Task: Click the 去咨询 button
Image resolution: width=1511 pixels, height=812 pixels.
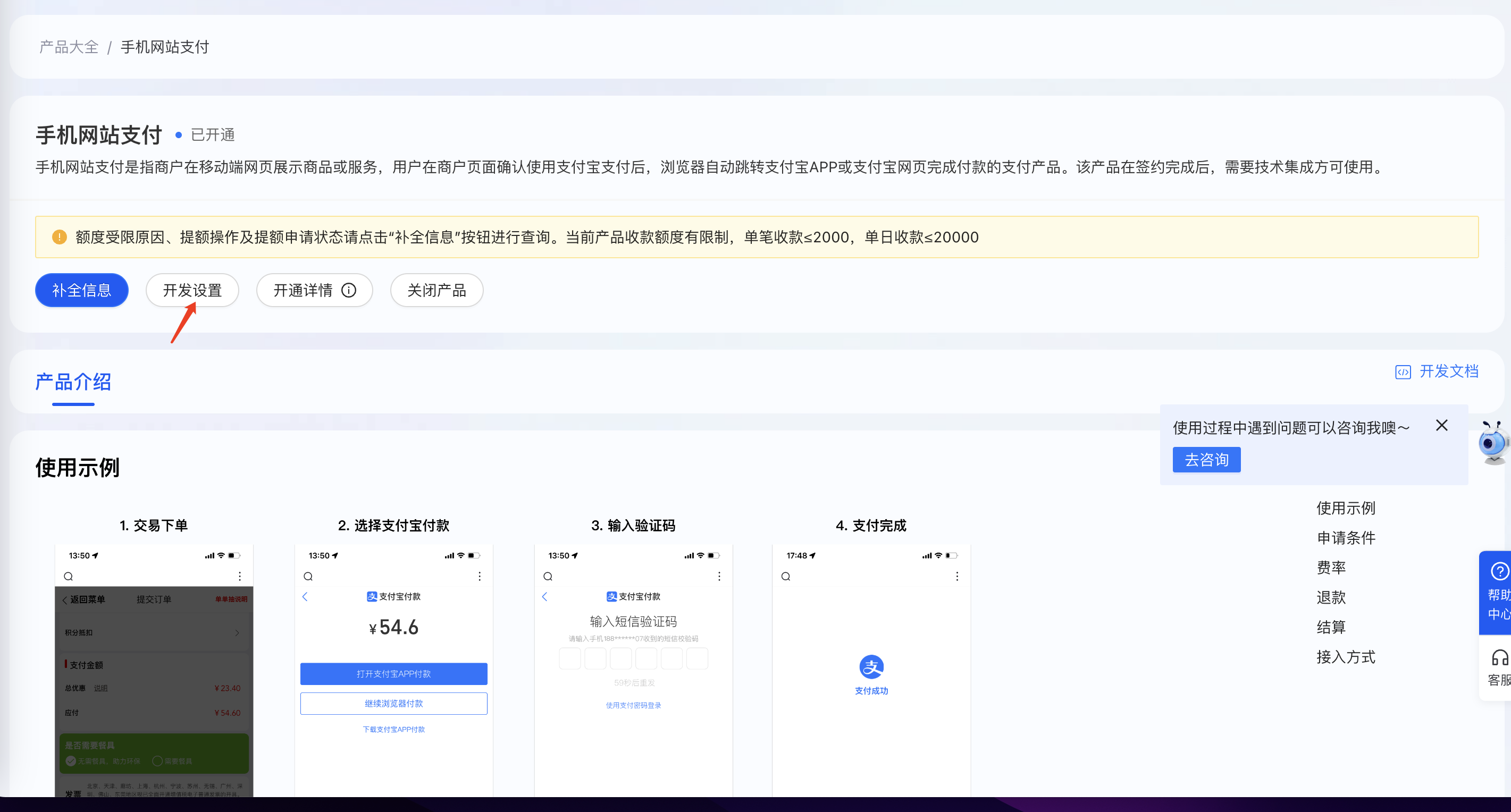Action: [x=1206, y=460]
